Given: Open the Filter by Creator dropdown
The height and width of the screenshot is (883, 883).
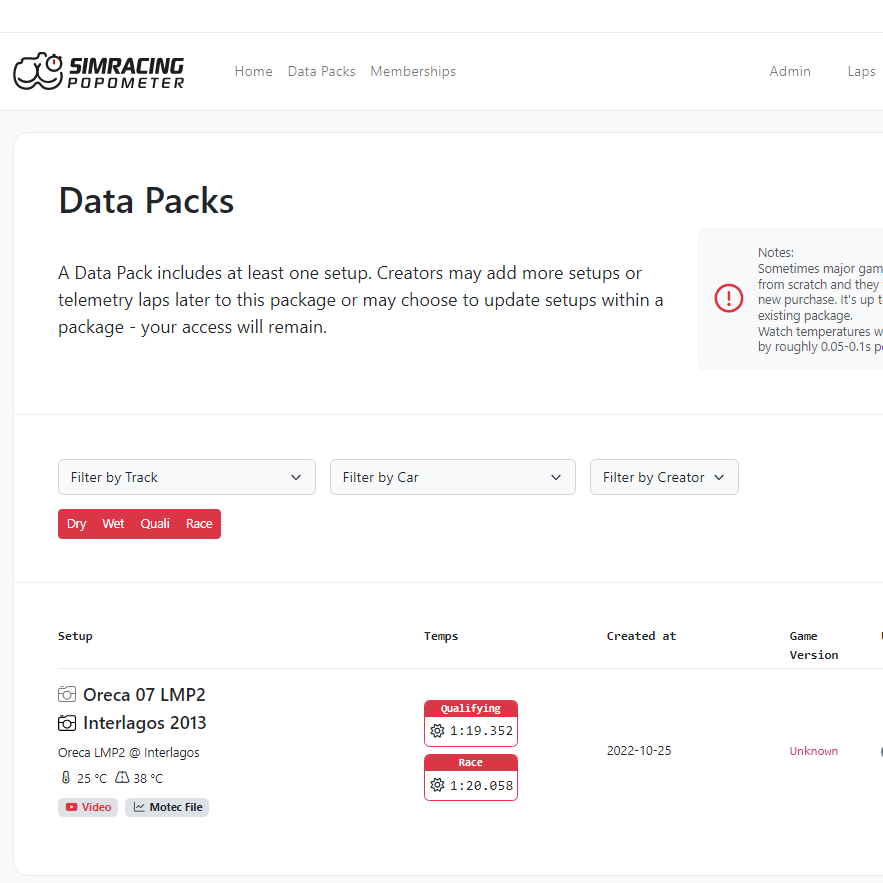Looking at the screenshot, I should pos(664,477).
